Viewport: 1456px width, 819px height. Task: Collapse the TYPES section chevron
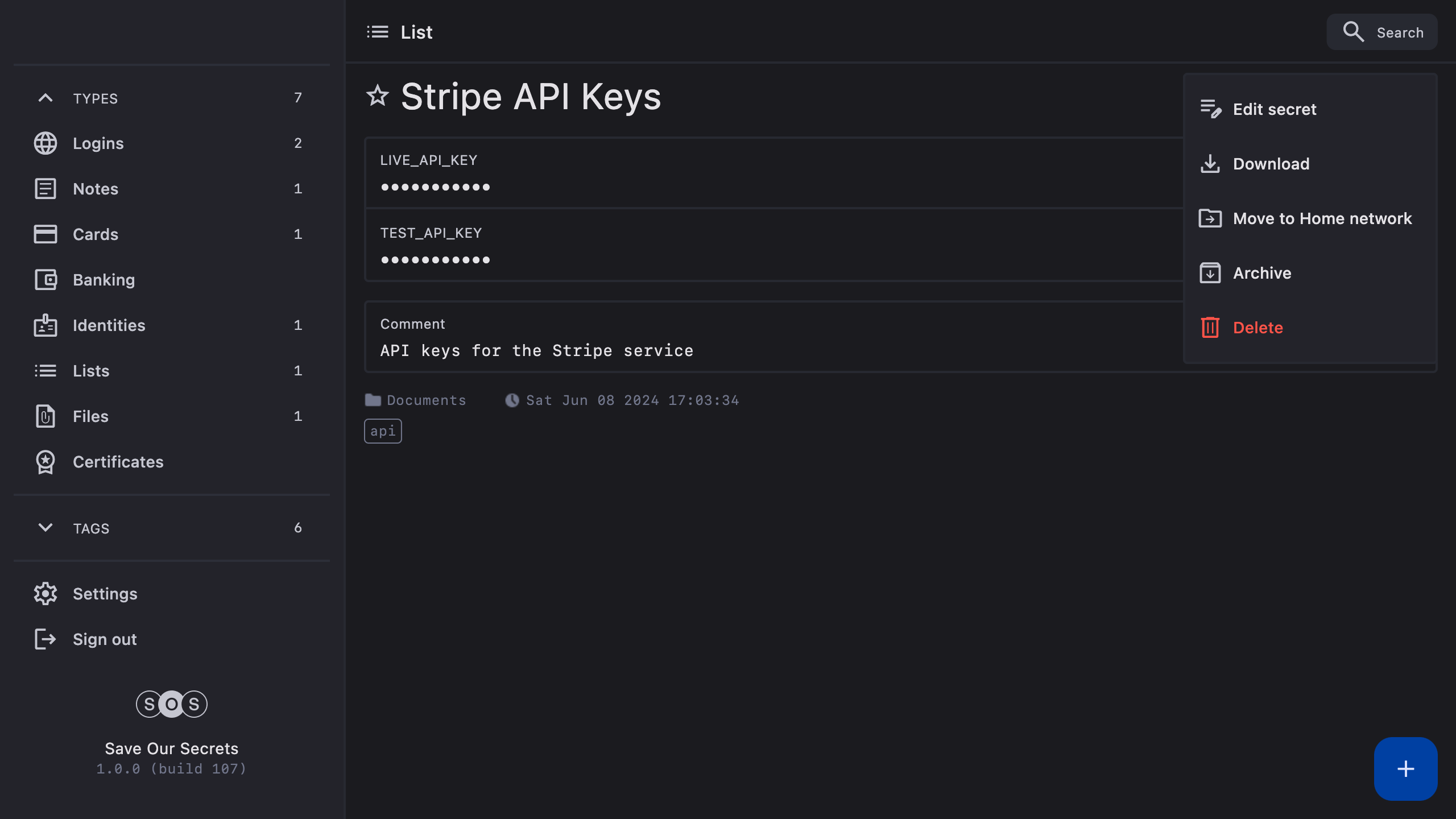[x=45, y=98]
